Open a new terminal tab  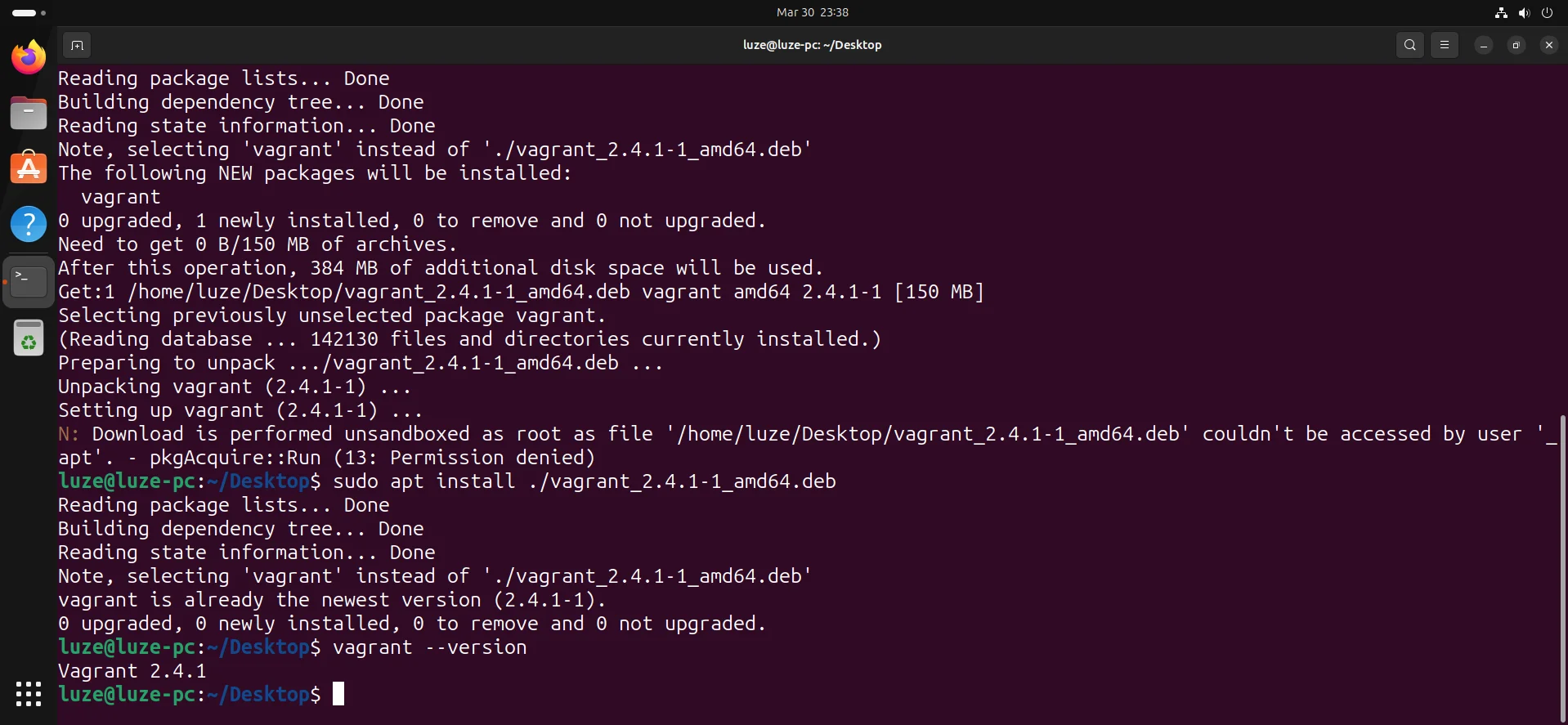coord(77,45)
